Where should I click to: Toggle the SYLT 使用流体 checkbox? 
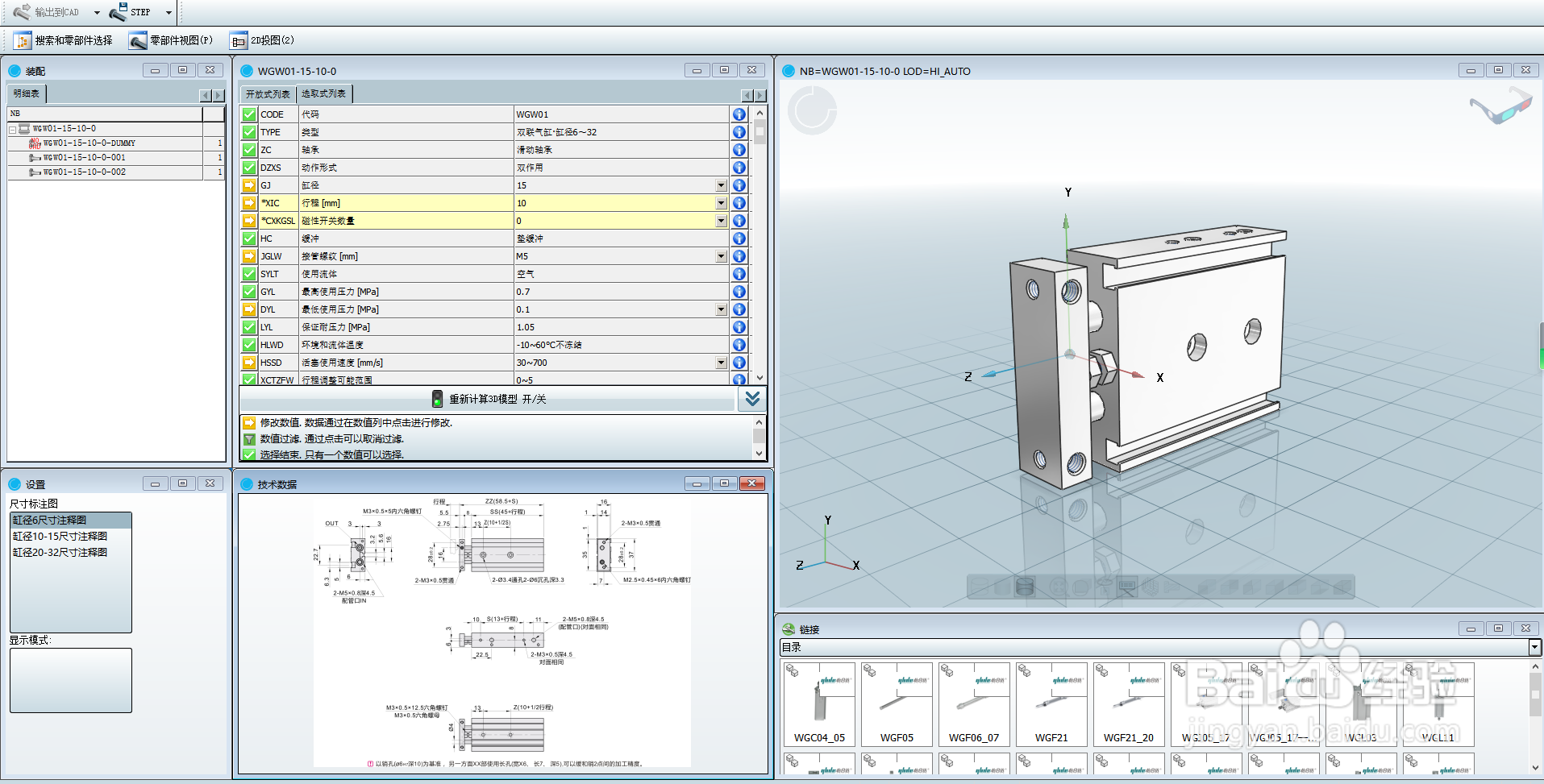tap(248, 274)
